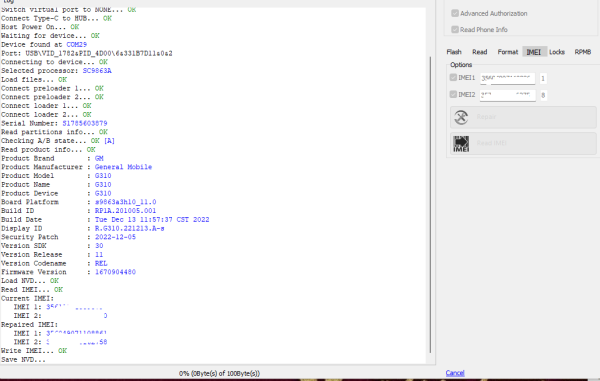Click the progress bar showing 0%
This screenshot has width=600, height=381.
219,373
